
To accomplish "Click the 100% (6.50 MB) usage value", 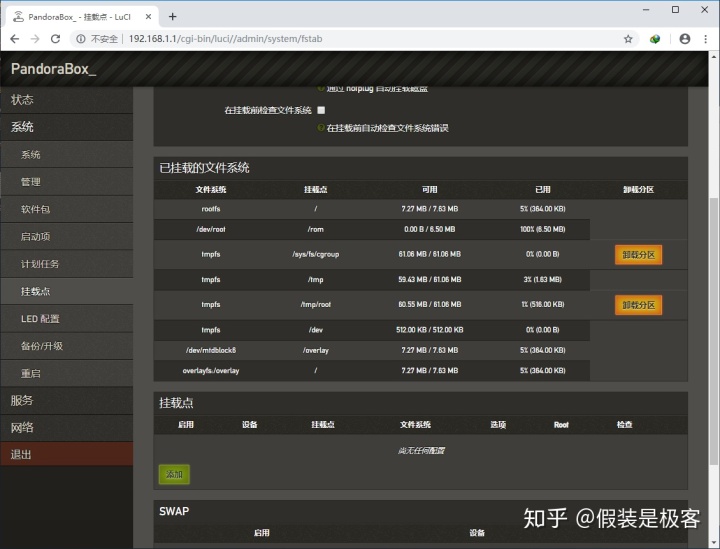I will point(542,229).
